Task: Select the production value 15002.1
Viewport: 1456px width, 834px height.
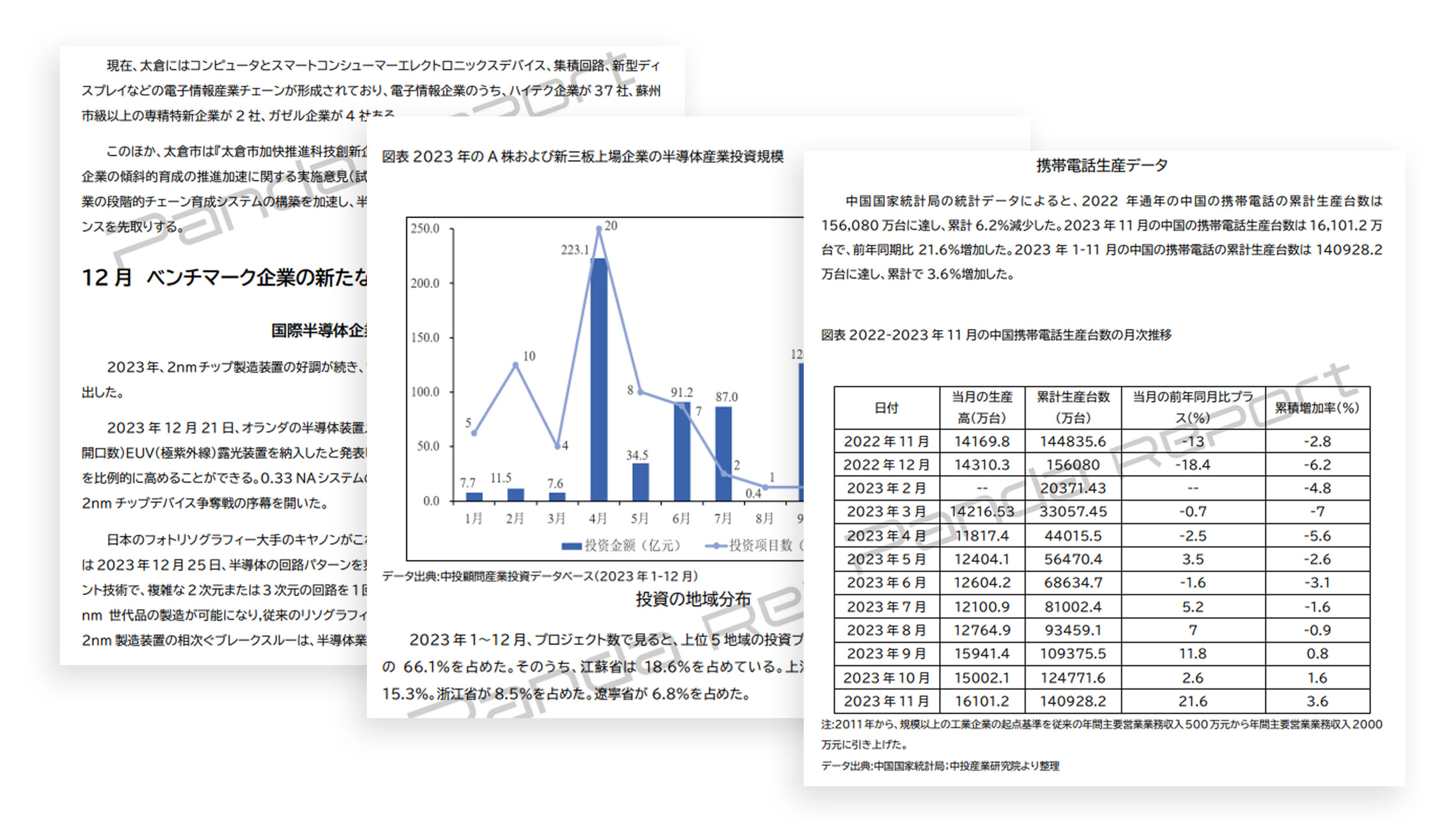Action: (982, 678)
